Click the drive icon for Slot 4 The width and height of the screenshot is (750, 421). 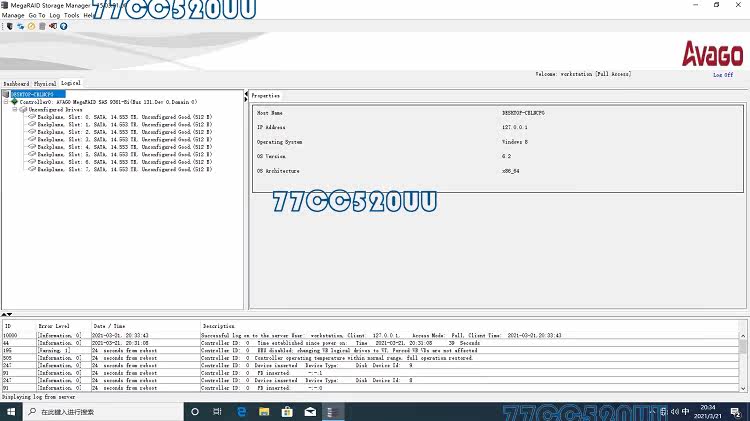pos(32,147)
